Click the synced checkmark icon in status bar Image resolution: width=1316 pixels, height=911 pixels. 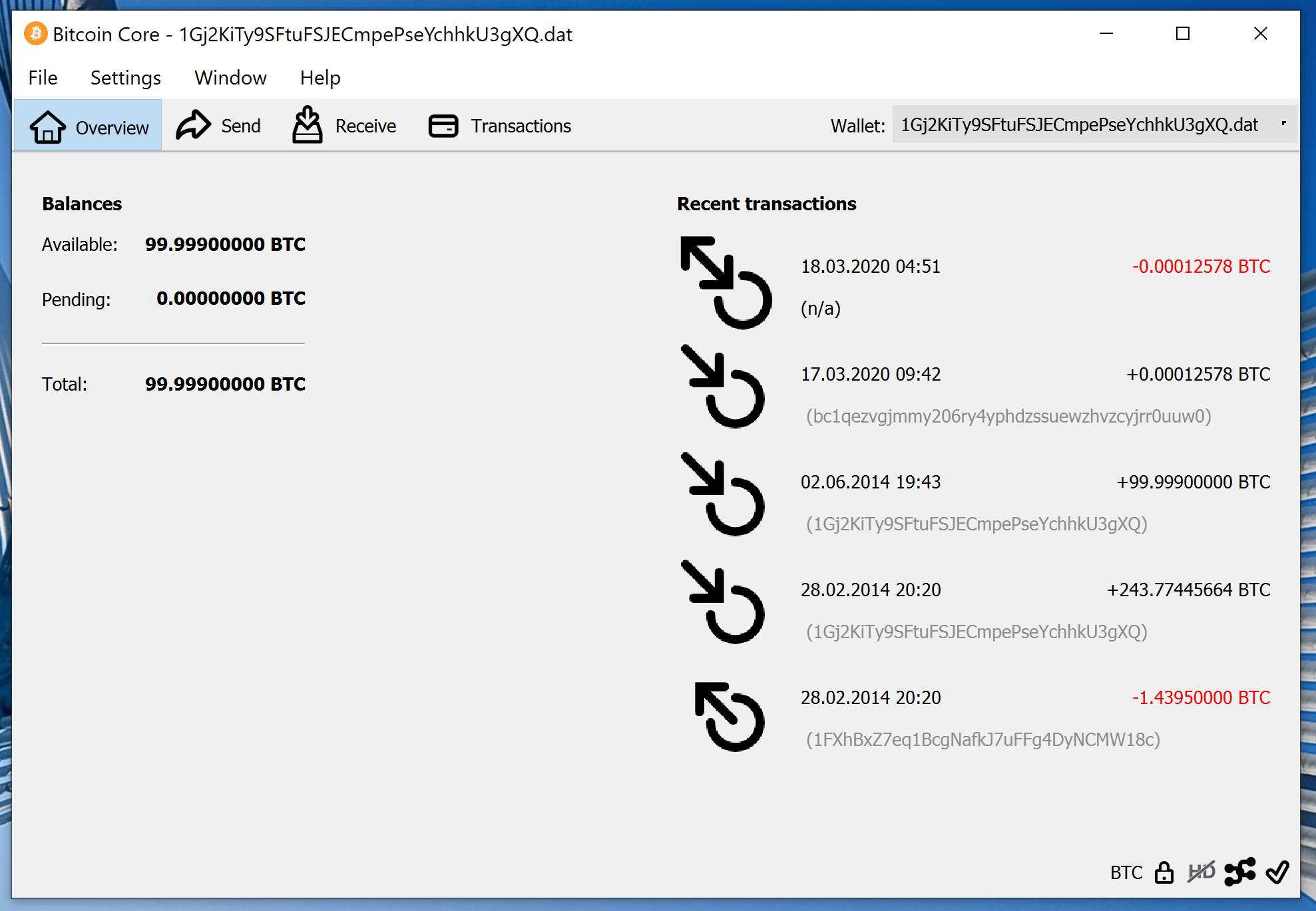pyautogui.click(x=1277, y=872)
